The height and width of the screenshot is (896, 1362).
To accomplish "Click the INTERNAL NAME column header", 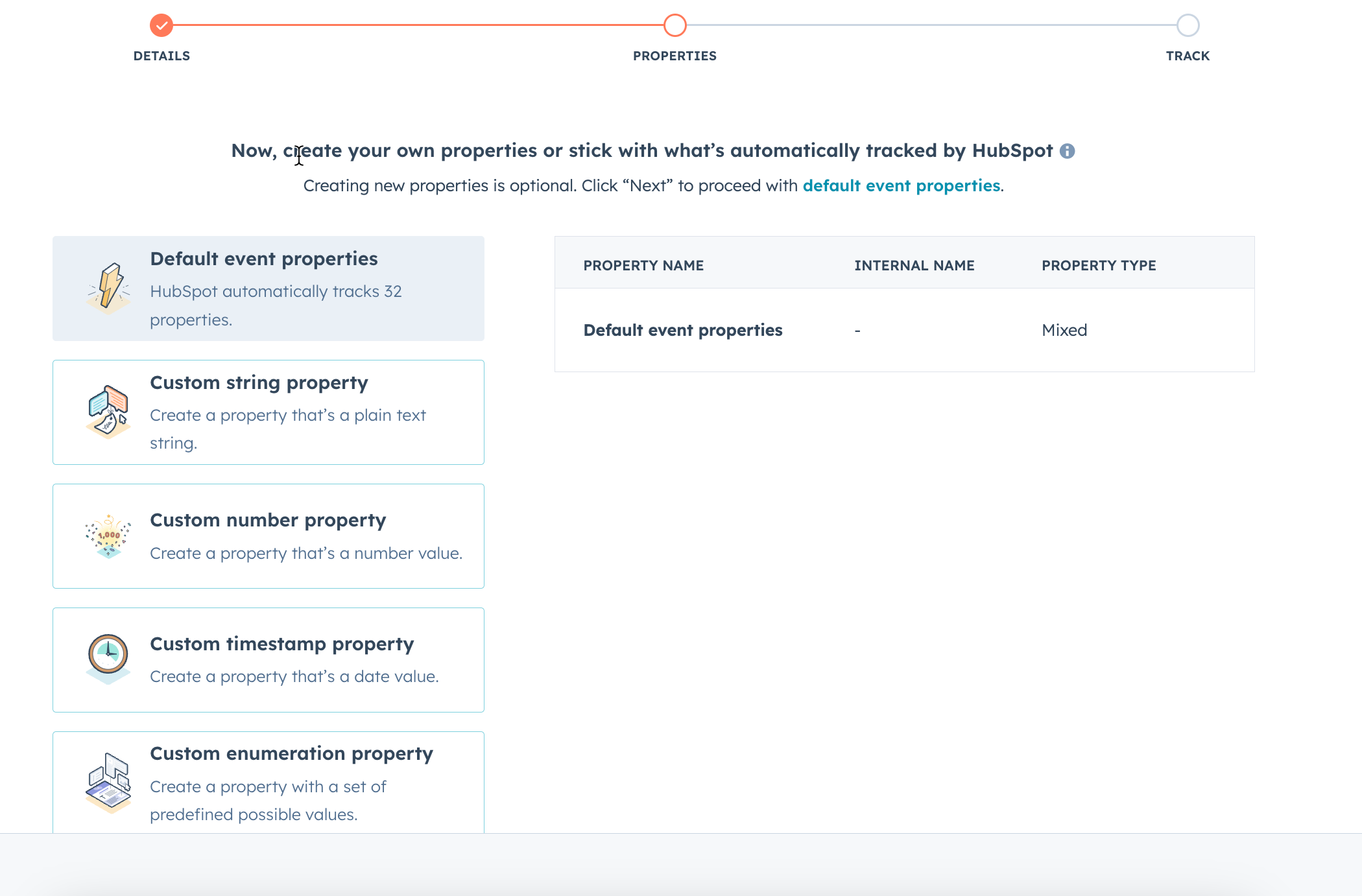I will click(x=914, y=265).
